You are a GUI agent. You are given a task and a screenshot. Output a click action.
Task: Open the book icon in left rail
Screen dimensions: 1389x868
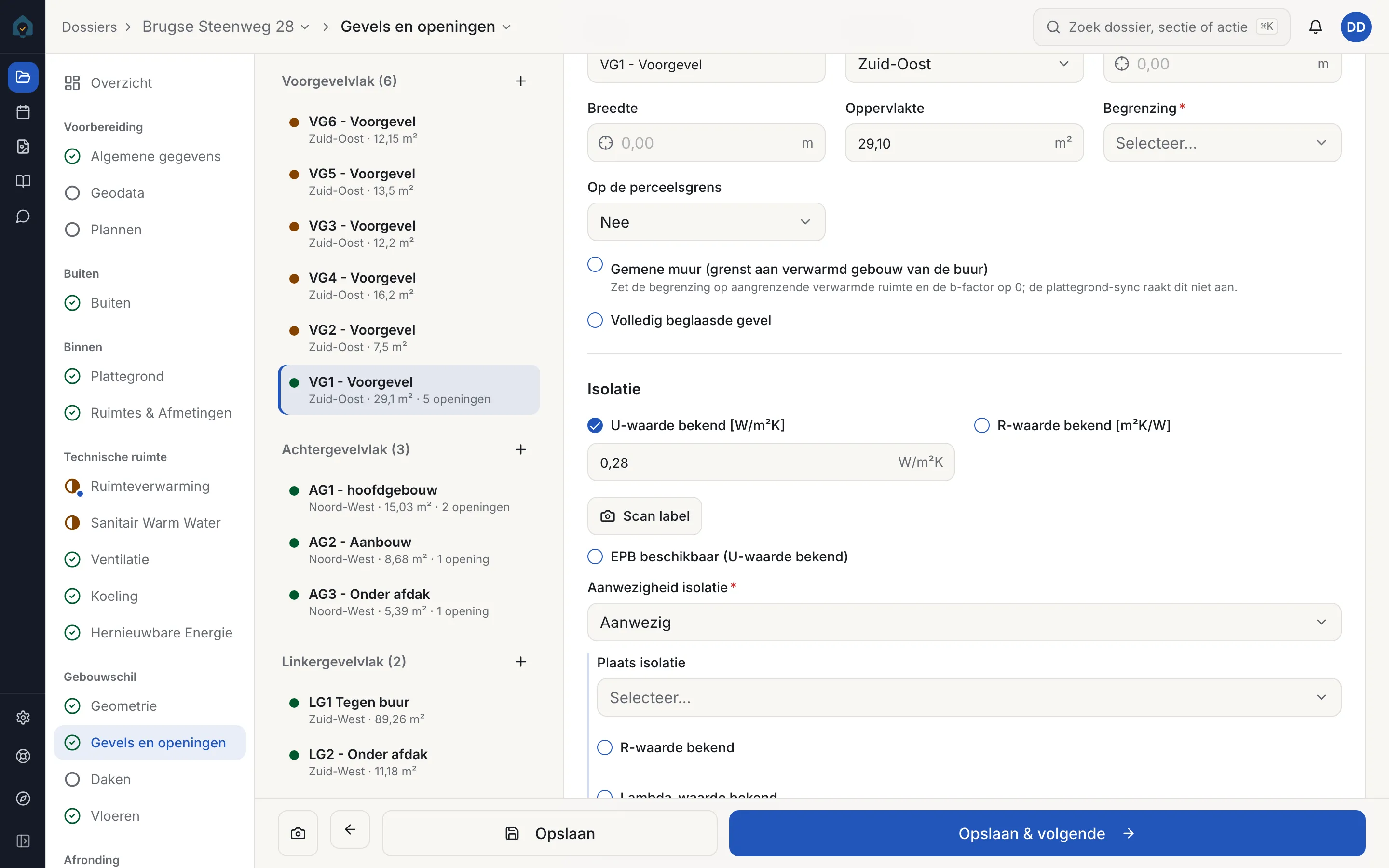[x=23, y=181]
